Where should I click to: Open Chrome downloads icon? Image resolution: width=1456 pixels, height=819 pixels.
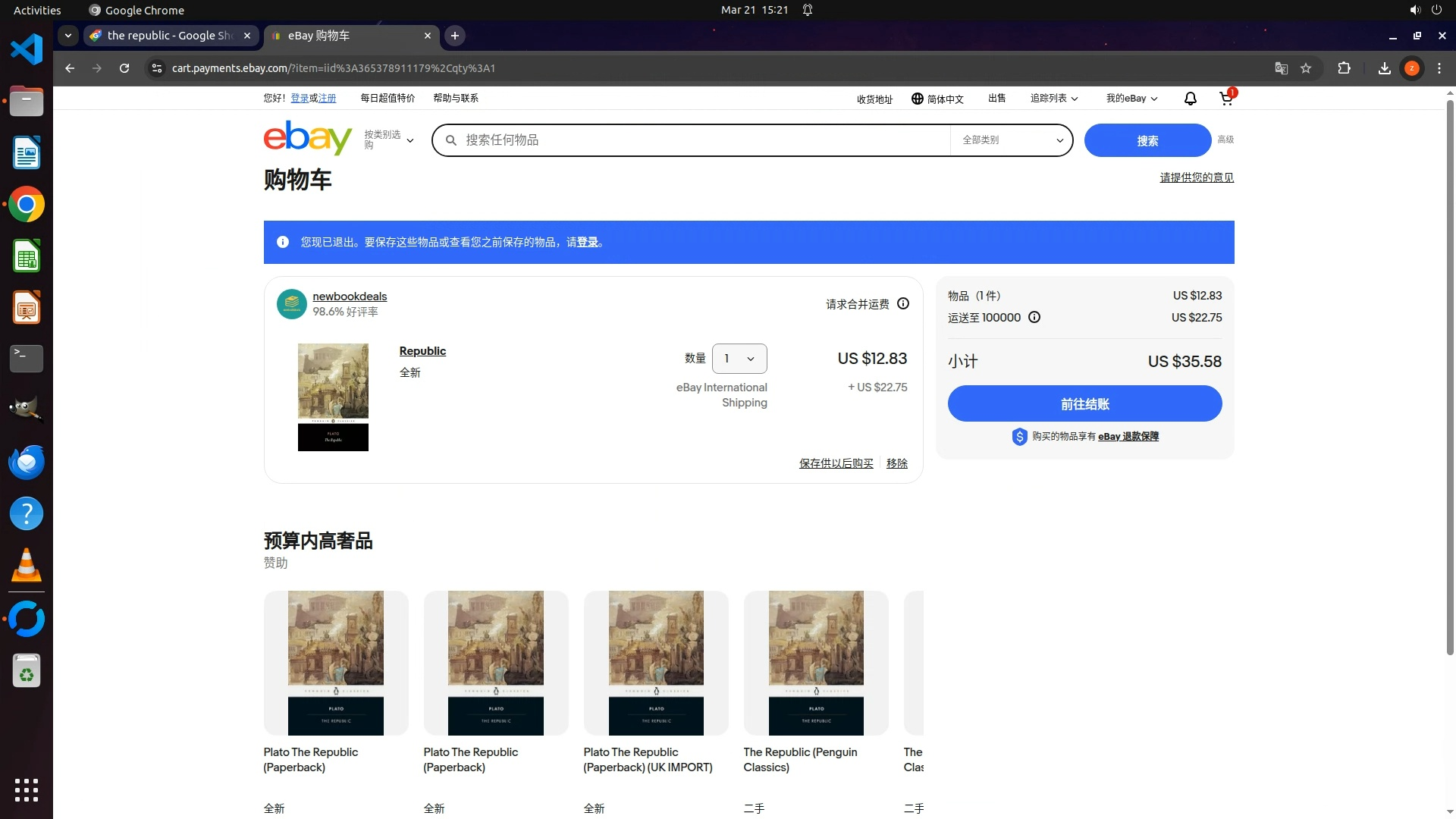coord(1384,68)
